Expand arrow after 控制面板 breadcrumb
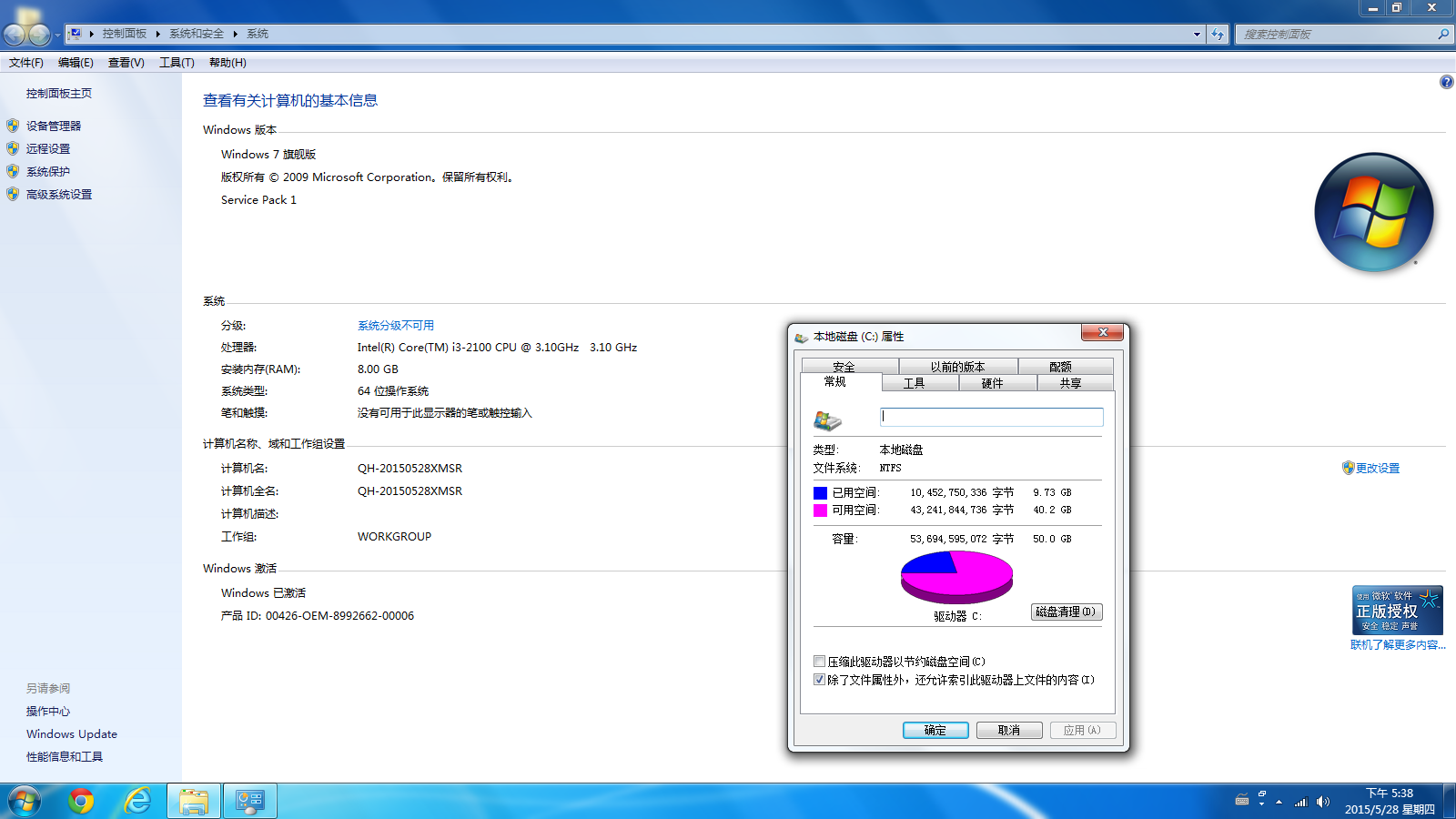The image size is (1456, 819). (157, 34)
